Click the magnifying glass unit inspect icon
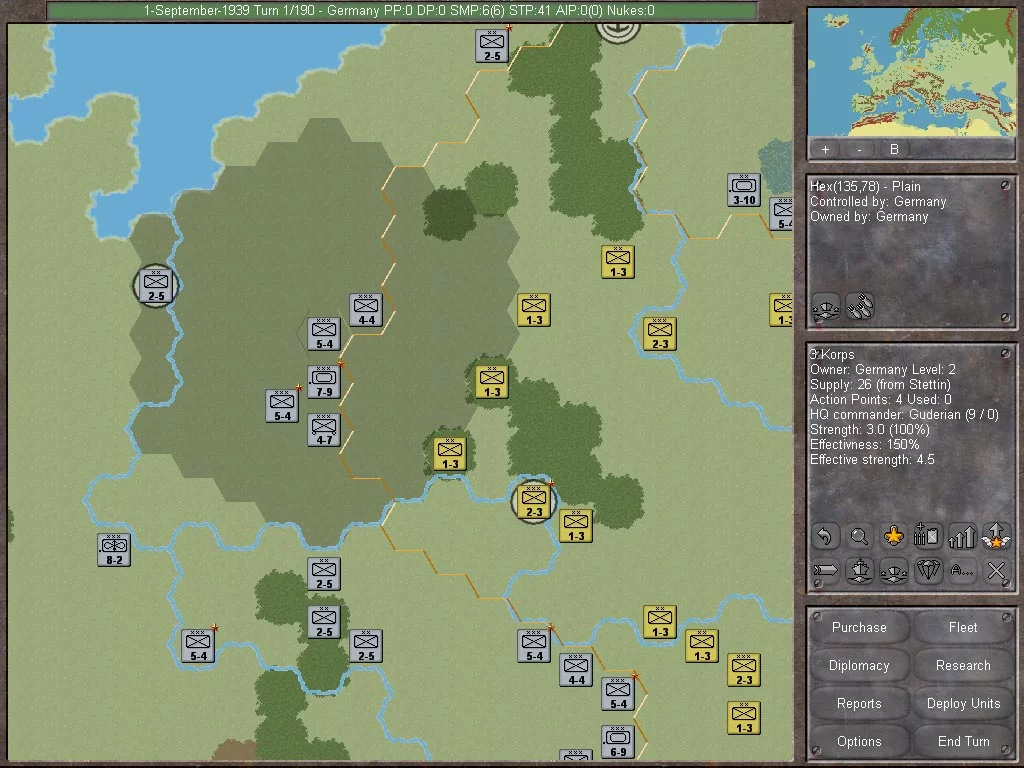This screenshot has width=1024, height=768. 859,537
